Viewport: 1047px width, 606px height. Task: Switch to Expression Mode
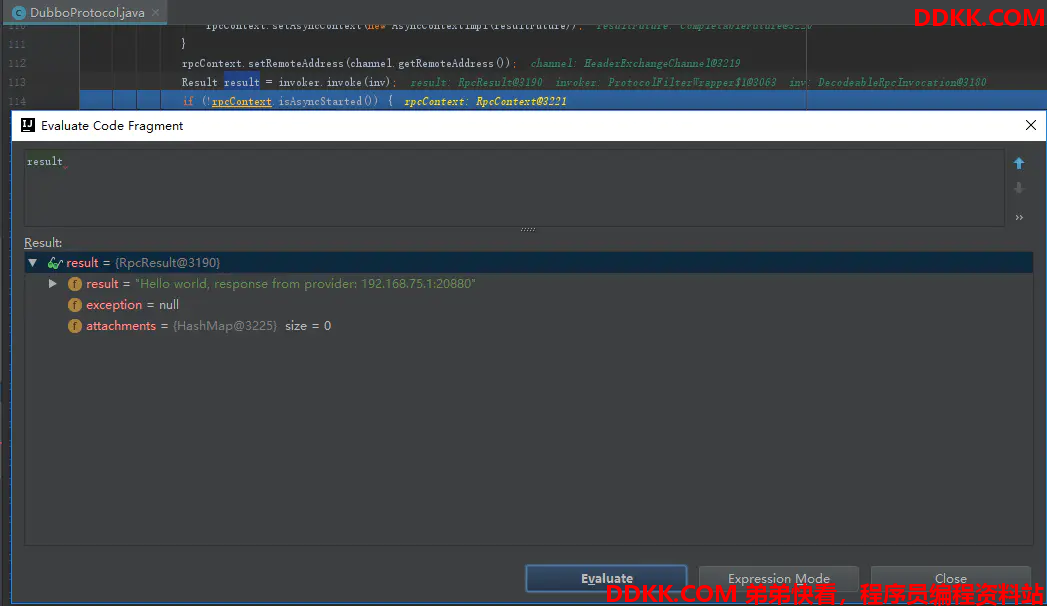click(779, 578)
